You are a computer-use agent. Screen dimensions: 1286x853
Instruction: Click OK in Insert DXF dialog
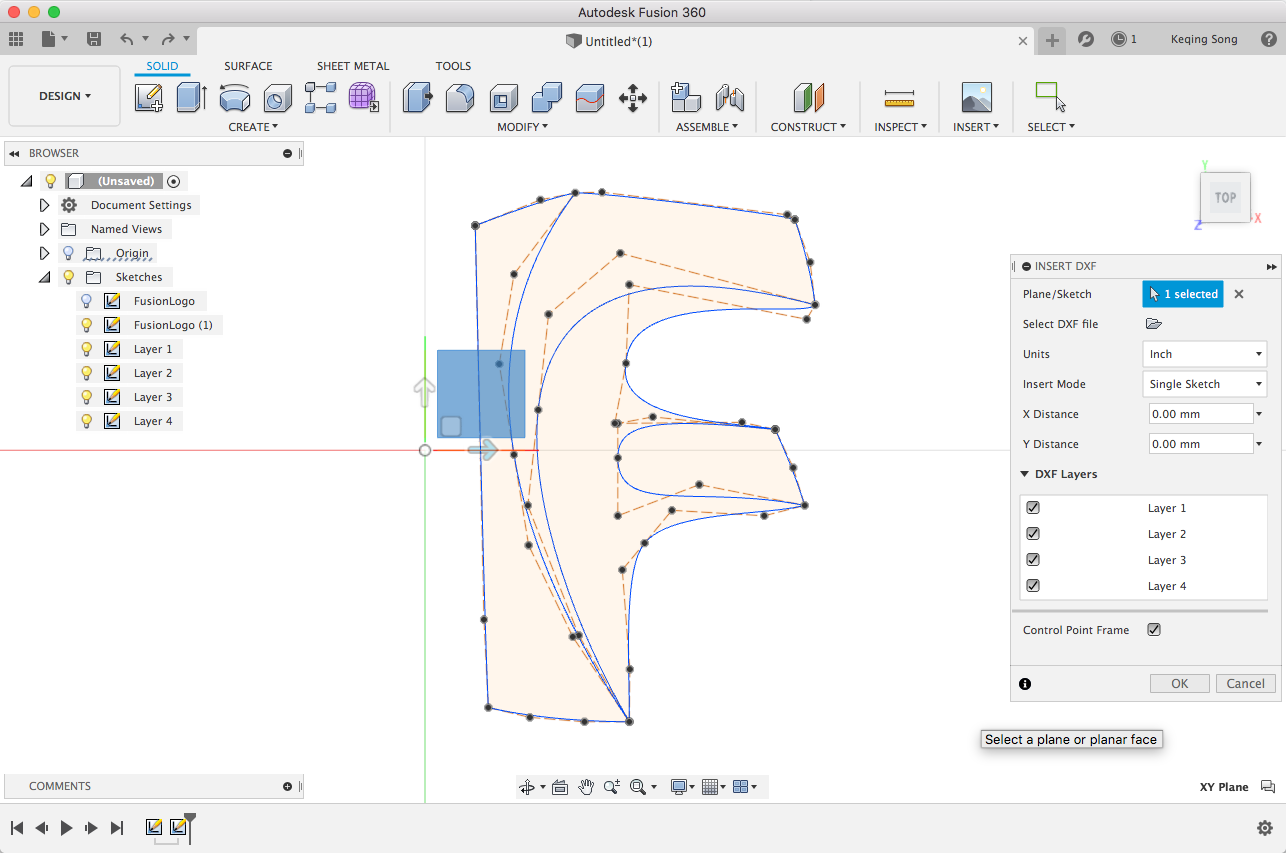point(1179,684)
